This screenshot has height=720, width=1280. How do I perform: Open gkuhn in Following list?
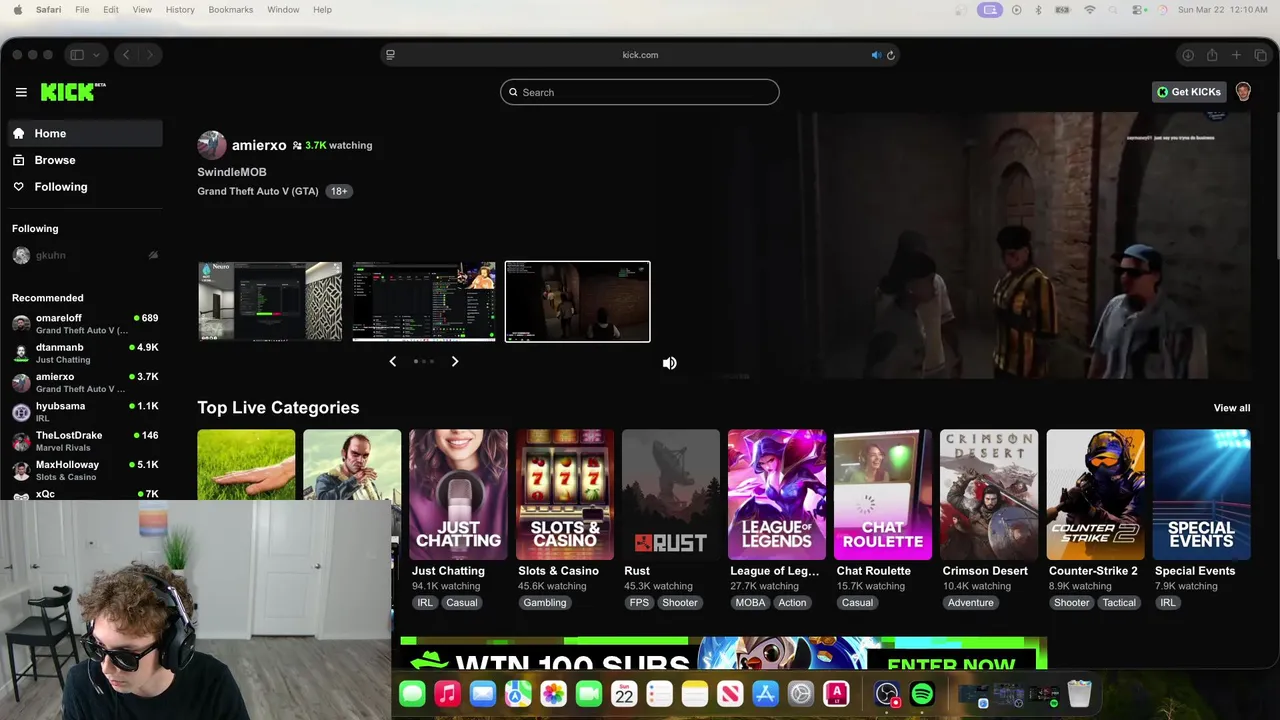click(85, 255)
